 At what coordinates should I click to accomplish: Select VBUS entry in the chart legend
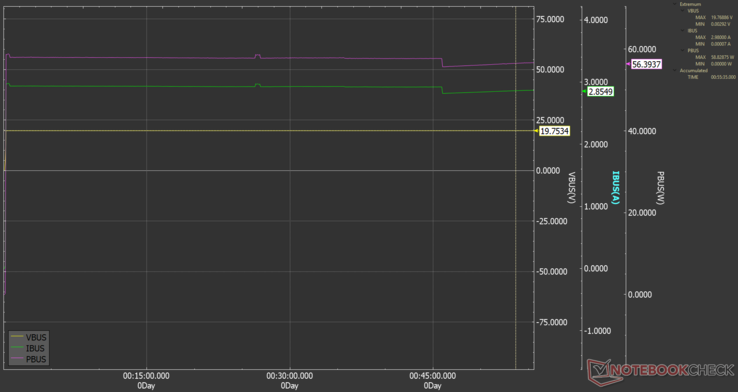(29, 337)
